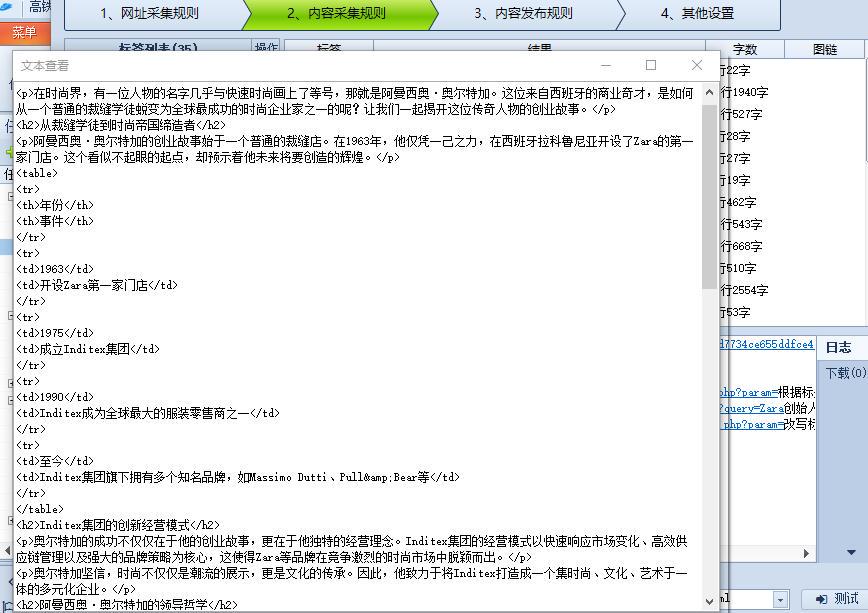Switch to the 日志 tab
Viewport: 868px width, 613px height.
(838, 347)
